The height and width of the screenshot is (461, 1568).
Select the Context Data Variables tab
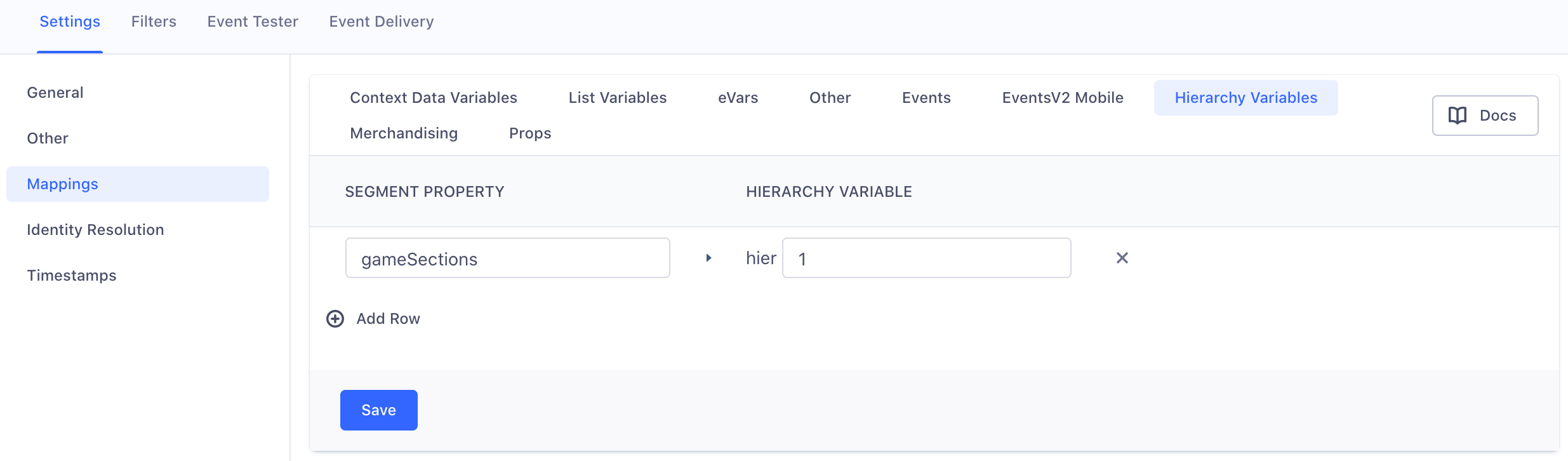point(434,97)
